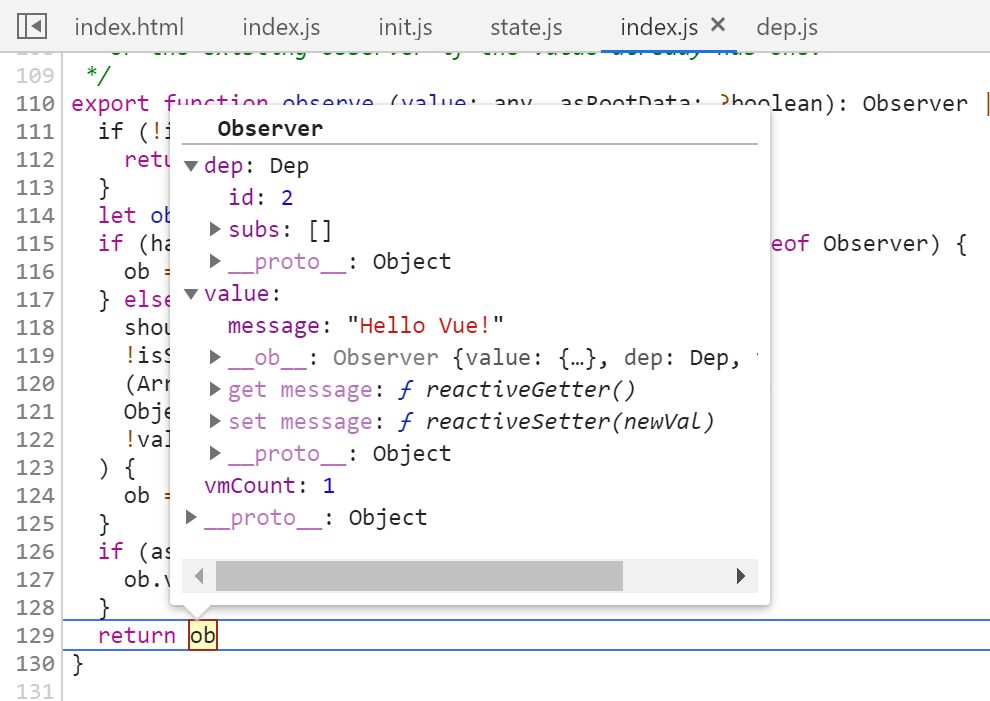Click the popup scrollbar right arrow
This screenshot has width=990, height=701.
pyautogui.click(x=741, y=576)
